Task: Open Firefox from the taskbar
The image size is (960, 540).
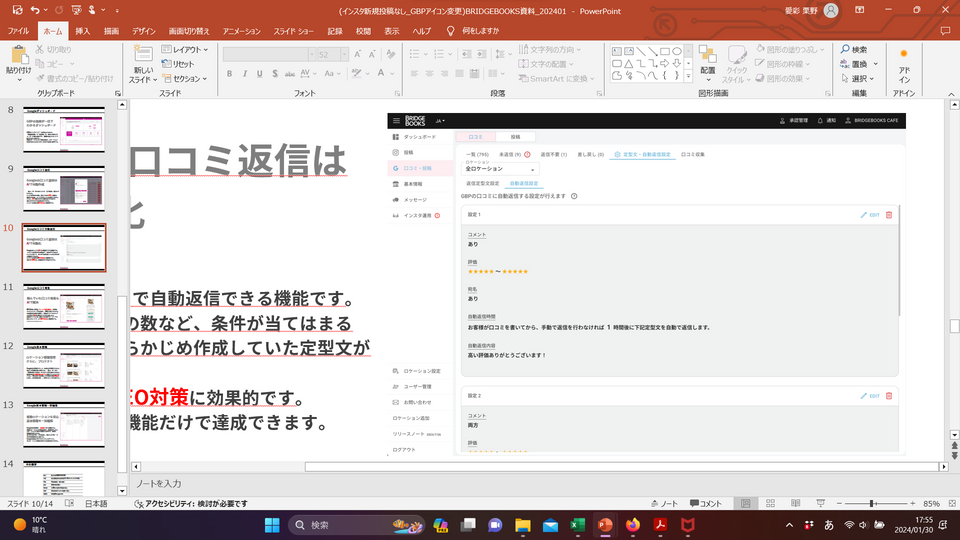Action: (x=632, y=525)
